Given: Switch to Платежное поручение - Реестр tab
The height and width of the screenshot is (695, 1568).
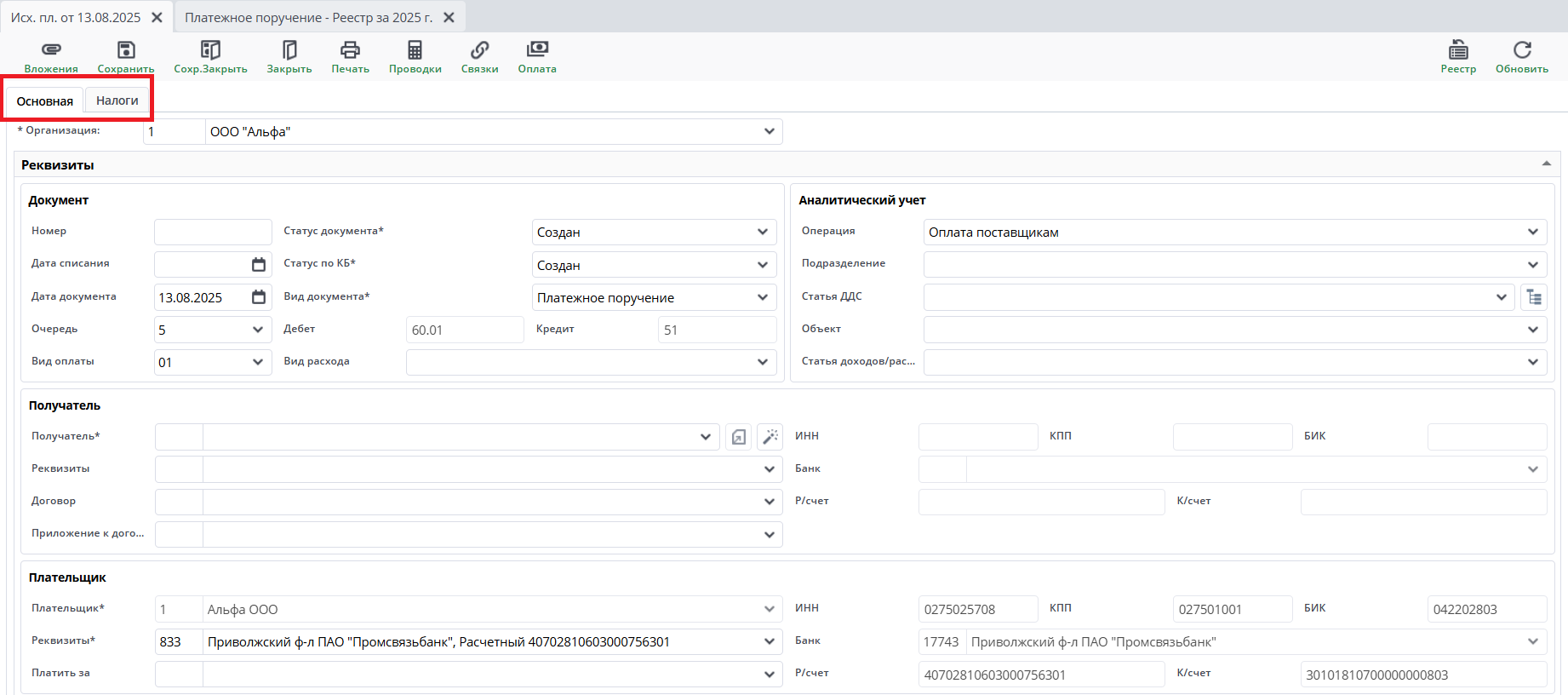Looking at the screenshot, I should point(309,17).
